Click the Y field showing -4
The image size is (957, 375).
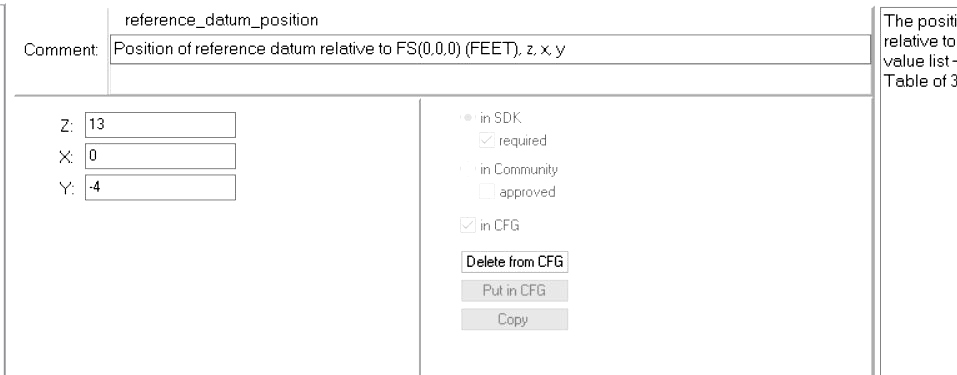tap(160, 187)
